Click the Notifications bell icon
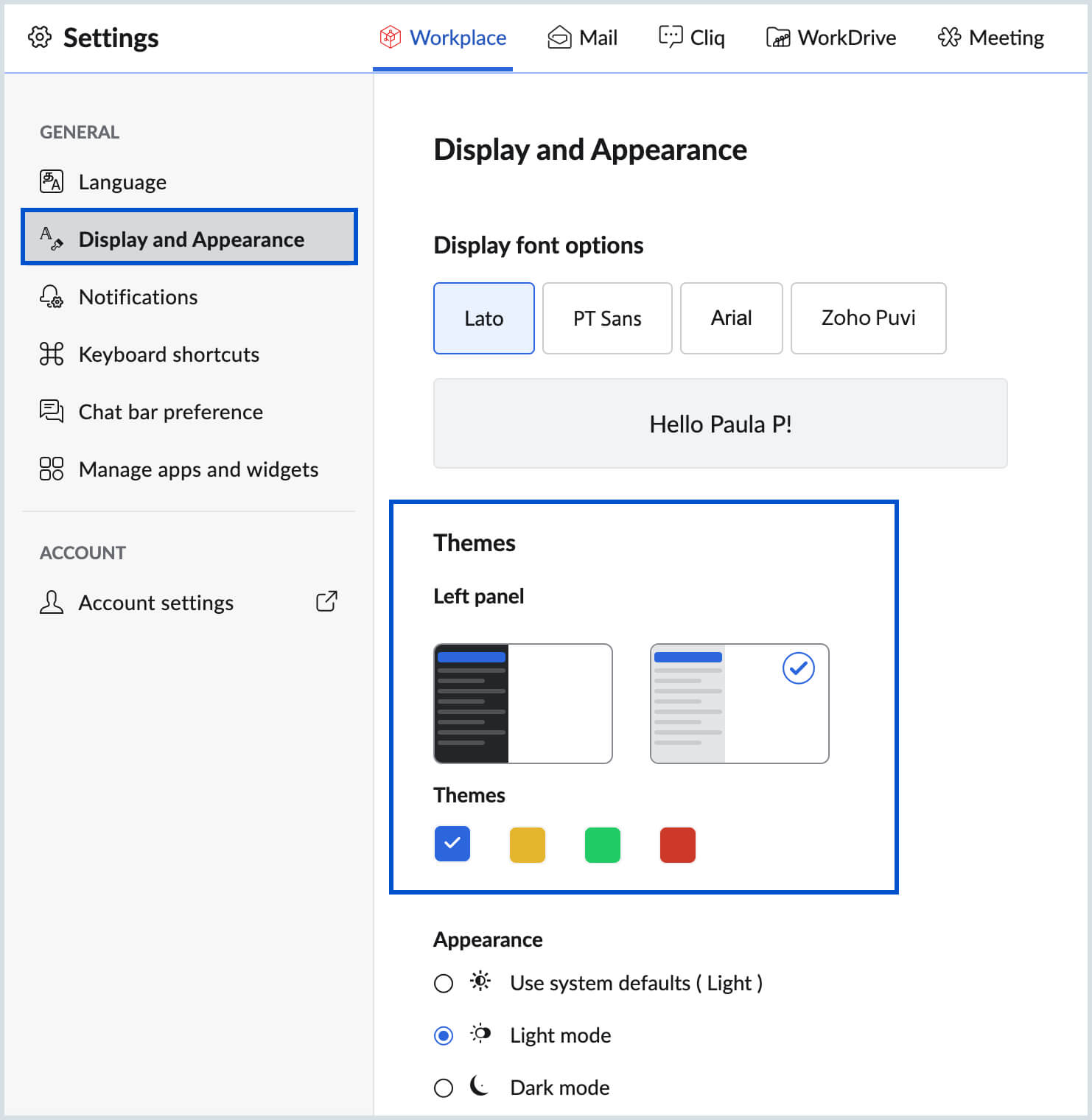Viewport: 1092px width, 1120px height. [52, 296]
